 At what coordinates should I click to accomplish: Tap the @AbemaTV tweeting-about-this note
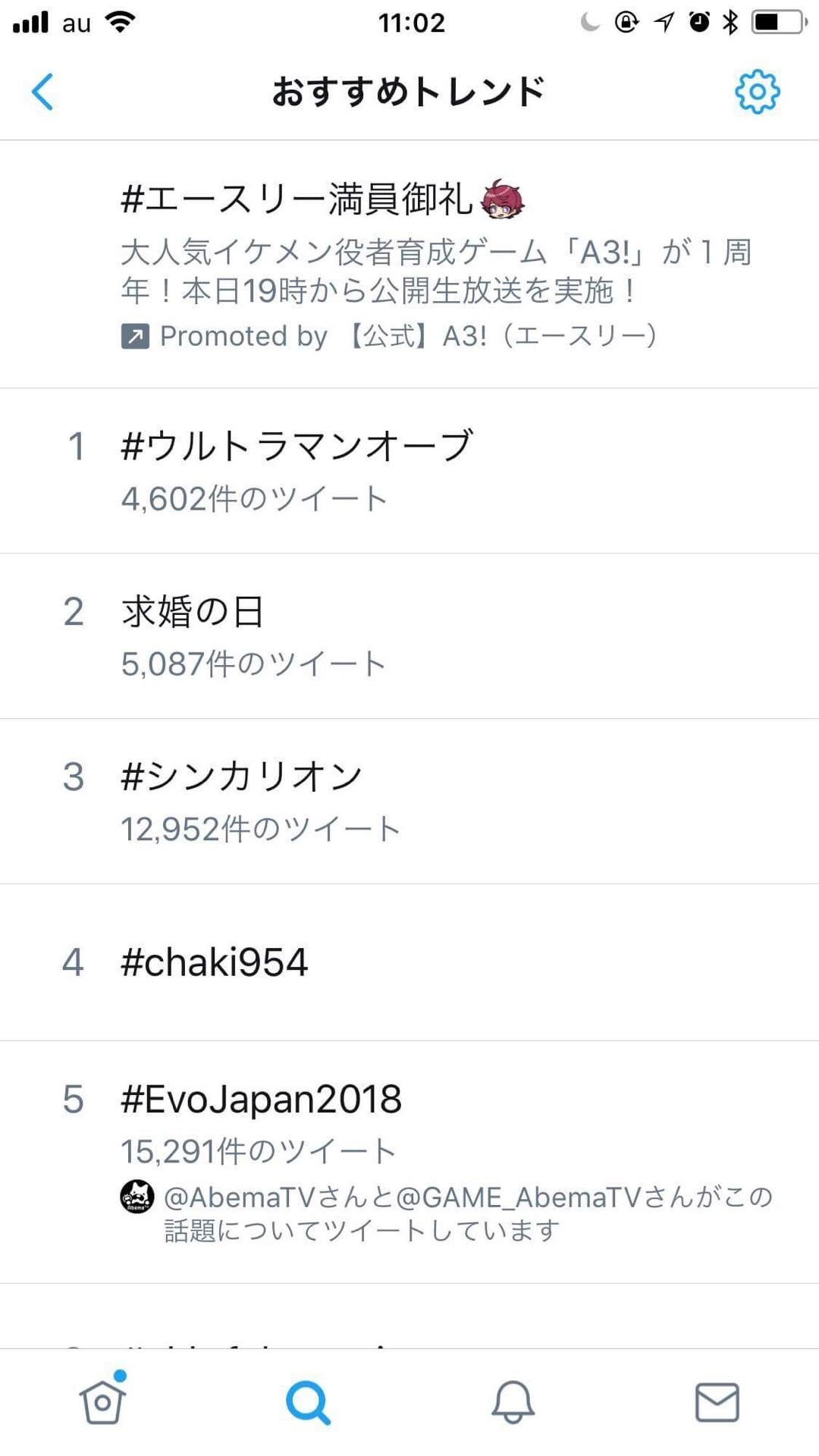coord(468,1213)
